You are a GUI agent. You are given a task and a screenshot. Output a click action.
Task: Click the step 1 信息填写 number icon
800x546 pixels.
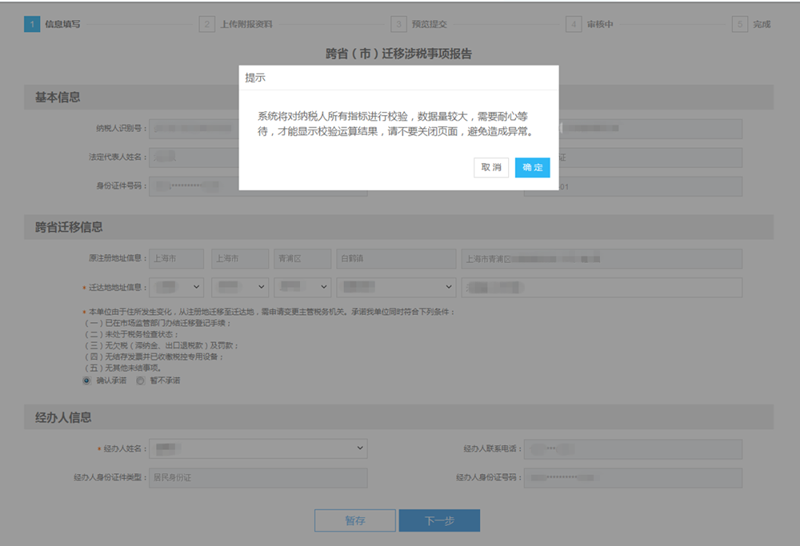click(x=32, y=23)
